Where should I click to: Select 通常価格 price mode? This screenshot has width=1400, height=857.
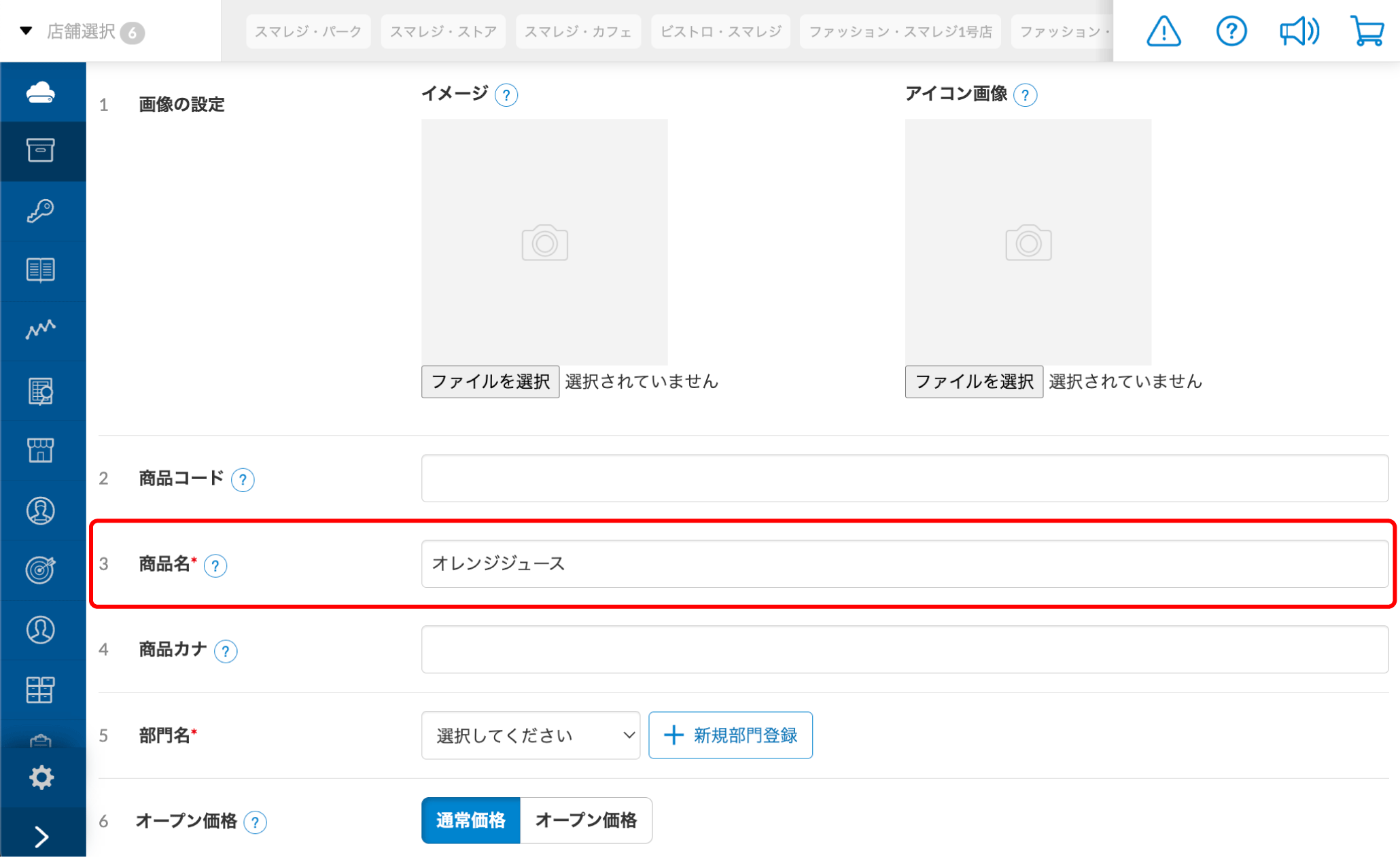[471, 820]
